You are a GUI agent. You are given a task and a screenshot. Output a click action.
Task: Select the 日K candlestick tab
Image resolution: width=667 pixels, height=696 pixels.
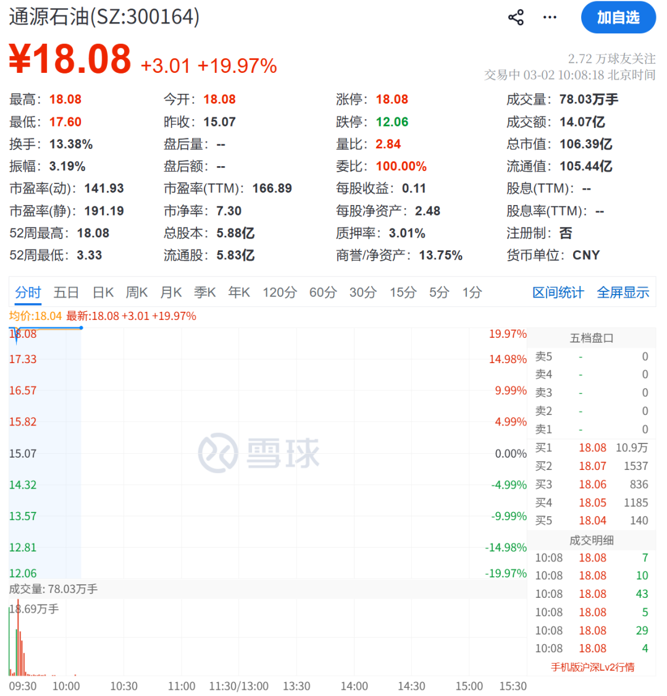[x=102, y=292]
